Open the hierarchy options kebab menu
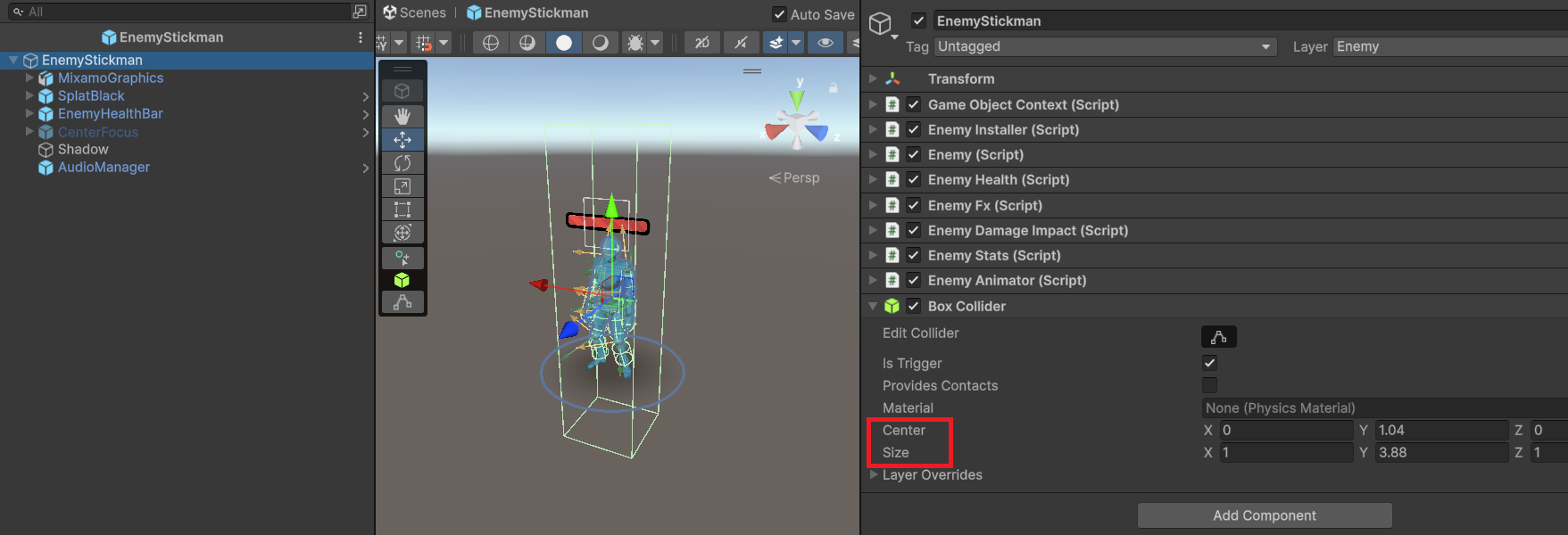 361,37
